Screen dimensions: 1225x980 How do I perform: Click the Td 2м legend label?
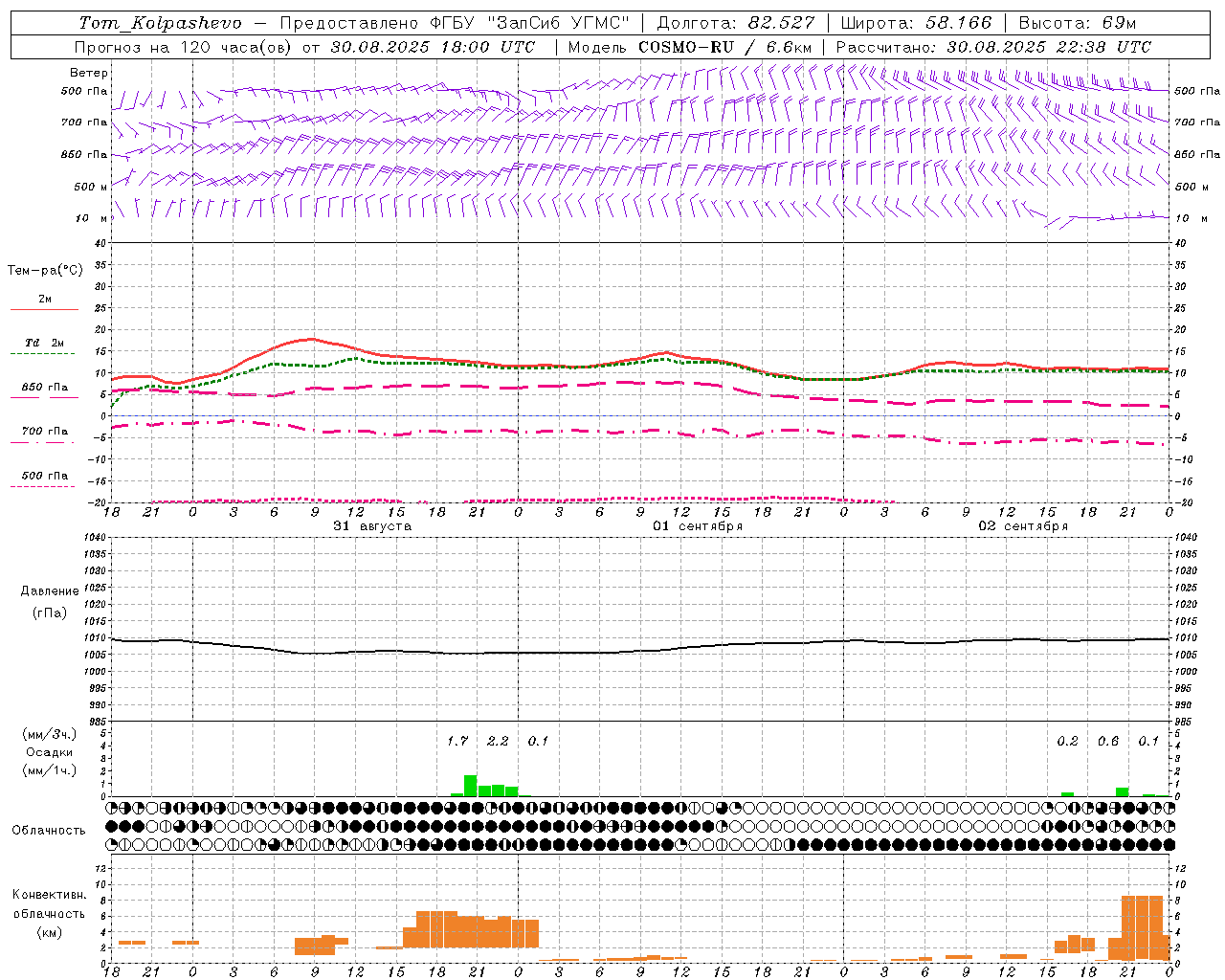(45, 343)
